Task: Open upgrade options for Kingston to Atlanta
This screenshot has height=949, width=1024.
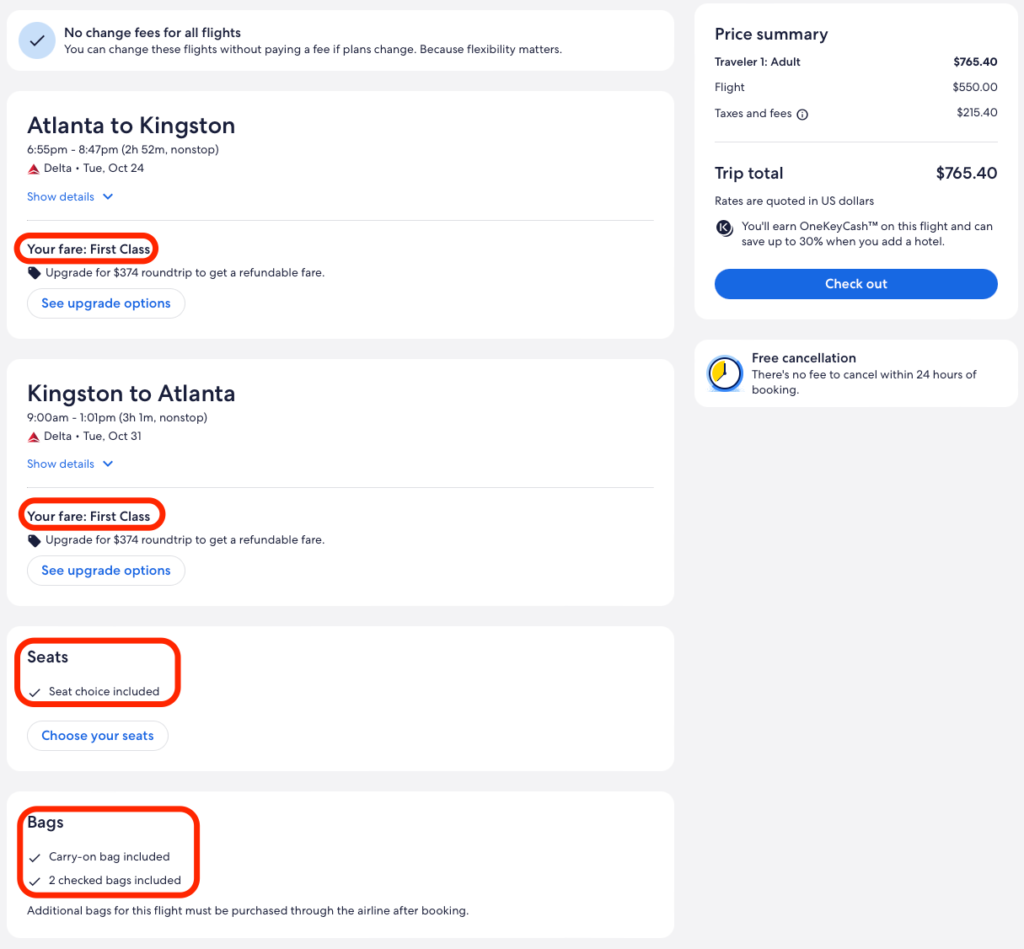Action: 106,570
